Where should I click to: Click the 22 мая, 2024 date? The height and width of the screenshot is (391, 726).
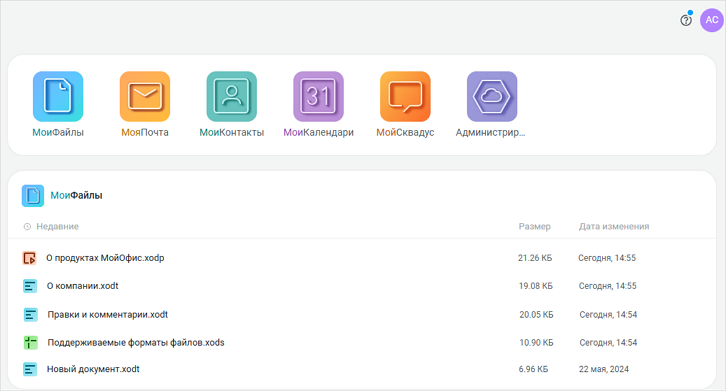click(x=604, y=369)
